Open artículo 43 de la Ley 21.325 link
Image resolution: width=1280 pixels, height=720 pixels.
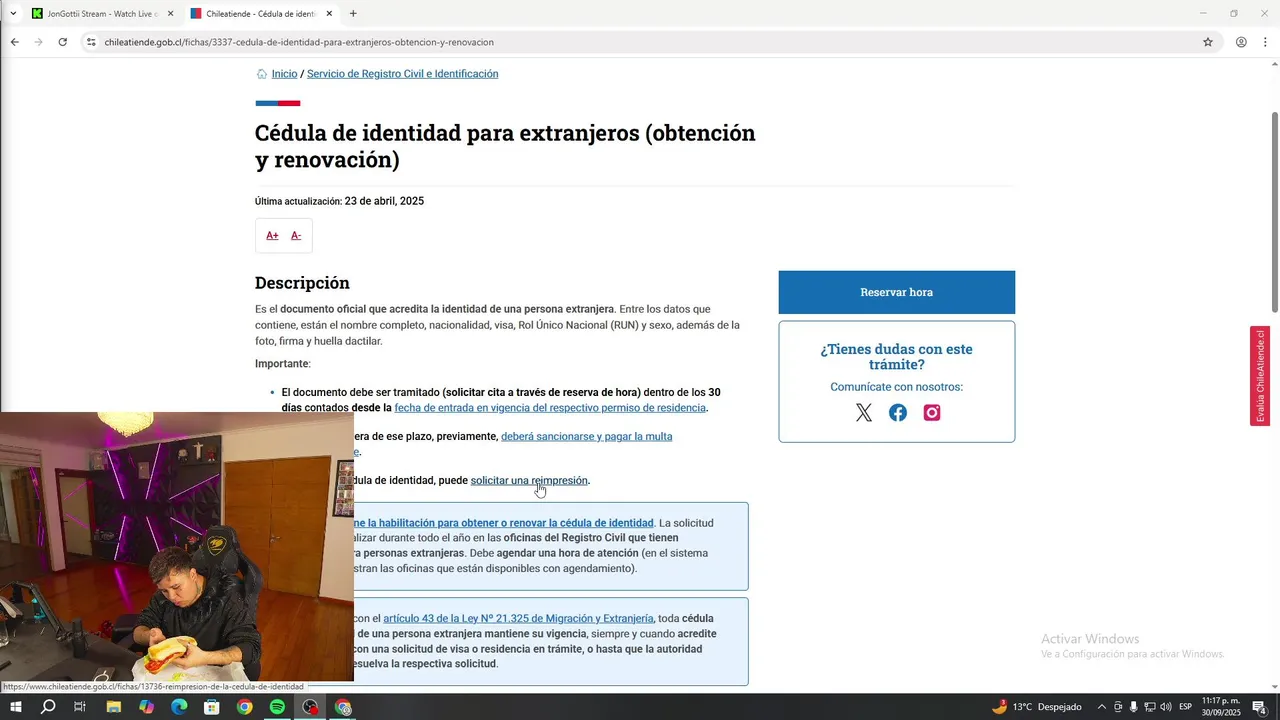tap(518, 618)
